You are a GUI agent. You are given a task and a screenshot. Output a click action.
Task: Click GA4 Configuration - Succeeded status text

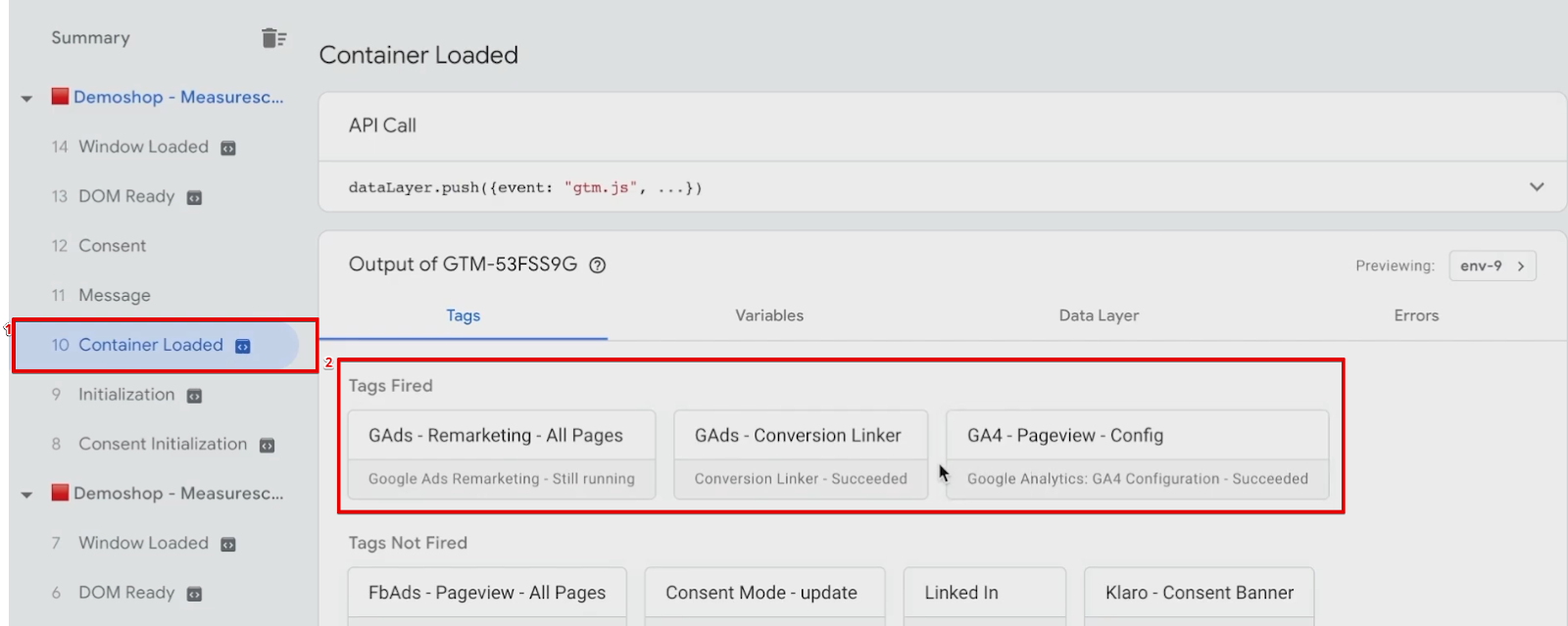[x=1137, y=479]
